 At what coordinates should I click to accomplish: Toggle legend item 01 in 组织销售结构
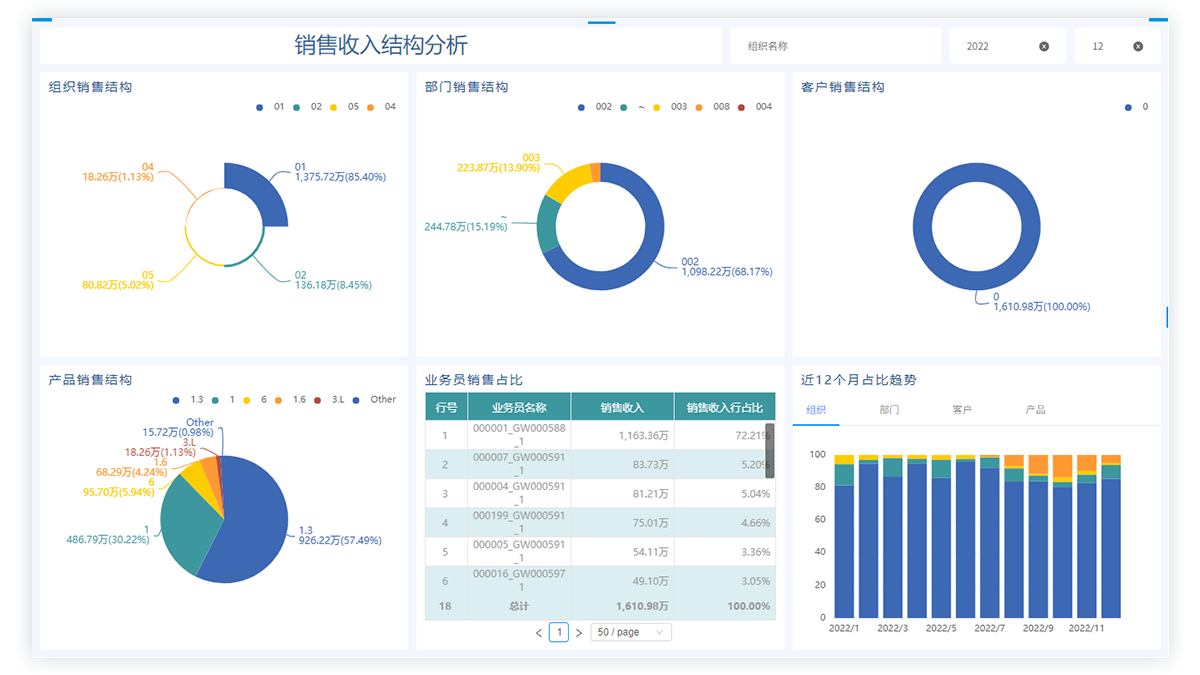pos(270,107)
